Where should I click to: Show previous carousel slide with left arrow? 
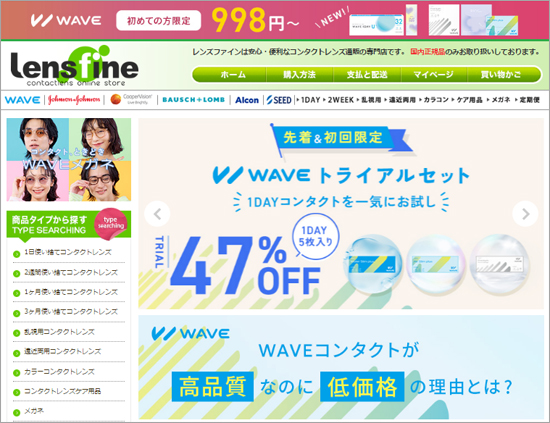[x=157, y=214]
